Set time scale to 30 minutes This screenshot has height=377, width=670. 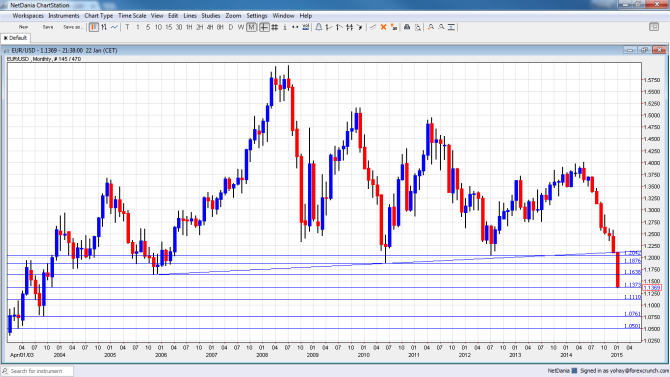pyautogui.click(x=179, y=27)
